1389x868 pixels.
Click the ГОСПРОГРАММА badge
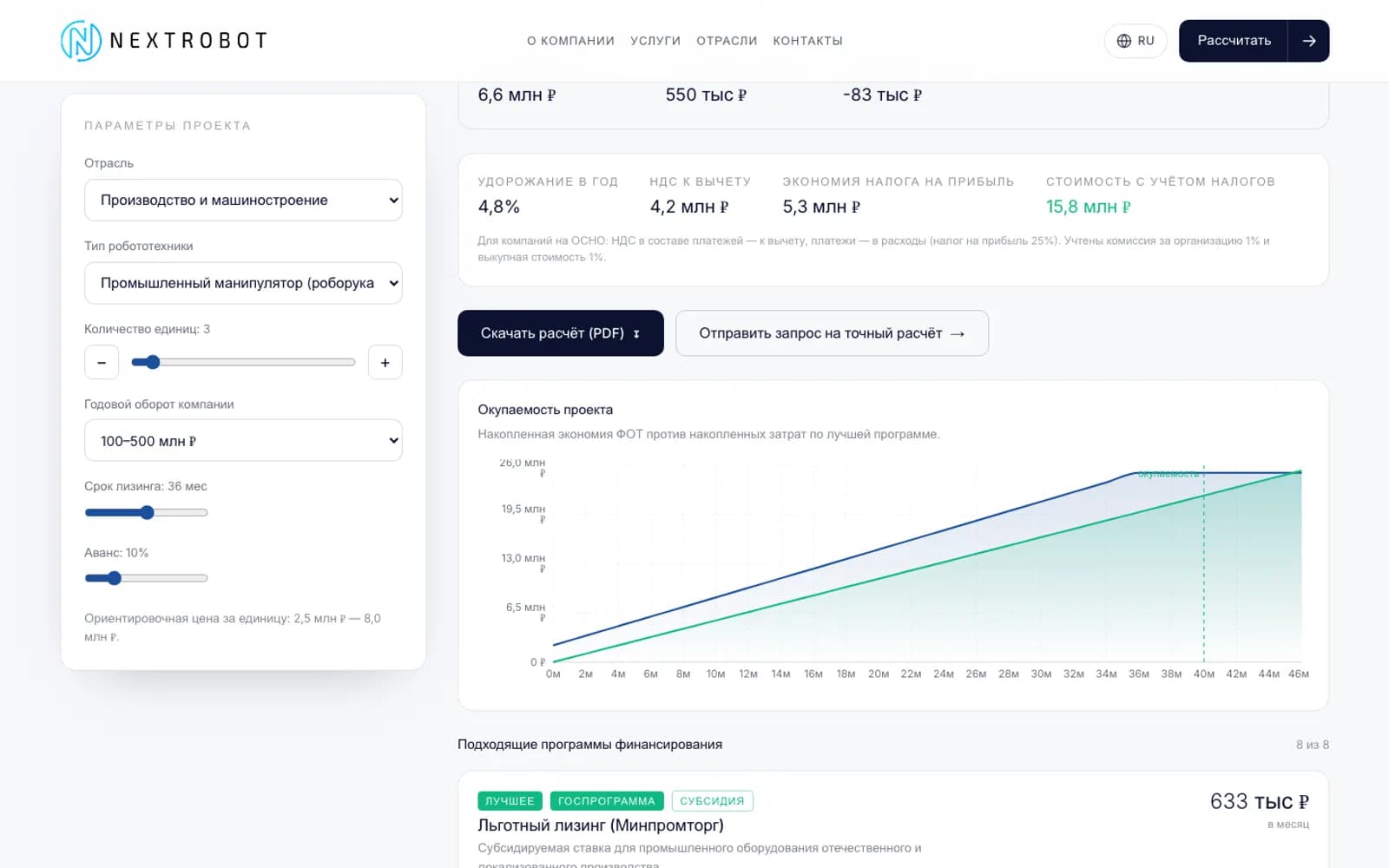click(x=607, y=801)
